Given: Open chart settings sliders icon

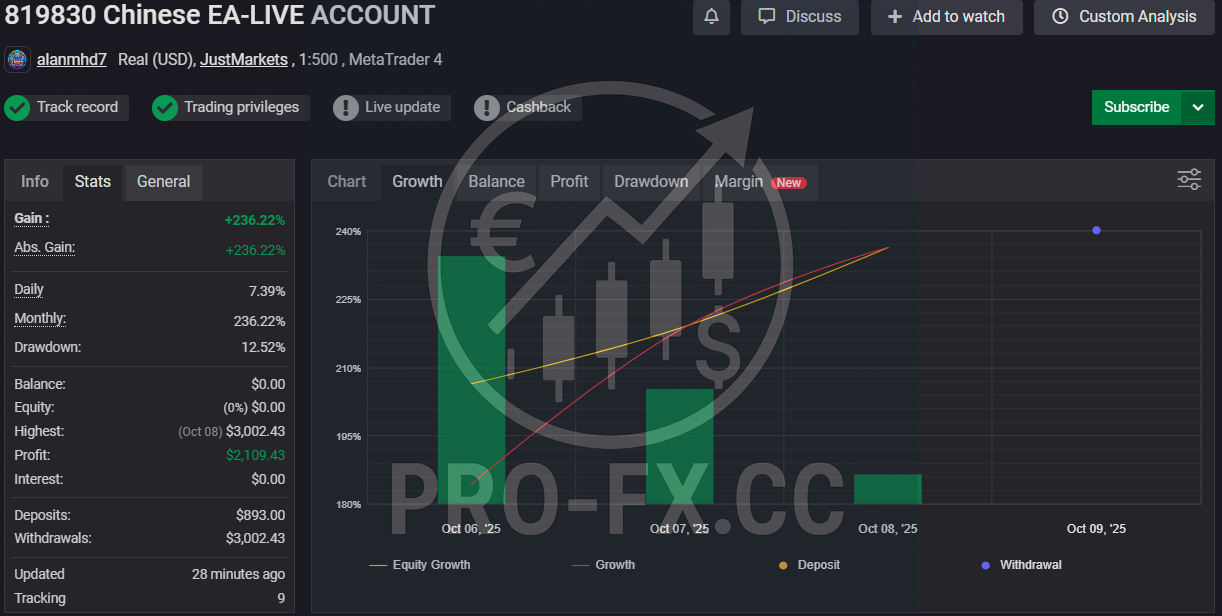Looking at the screenshot, I should pyautogui.click(x=1189, y=180).
